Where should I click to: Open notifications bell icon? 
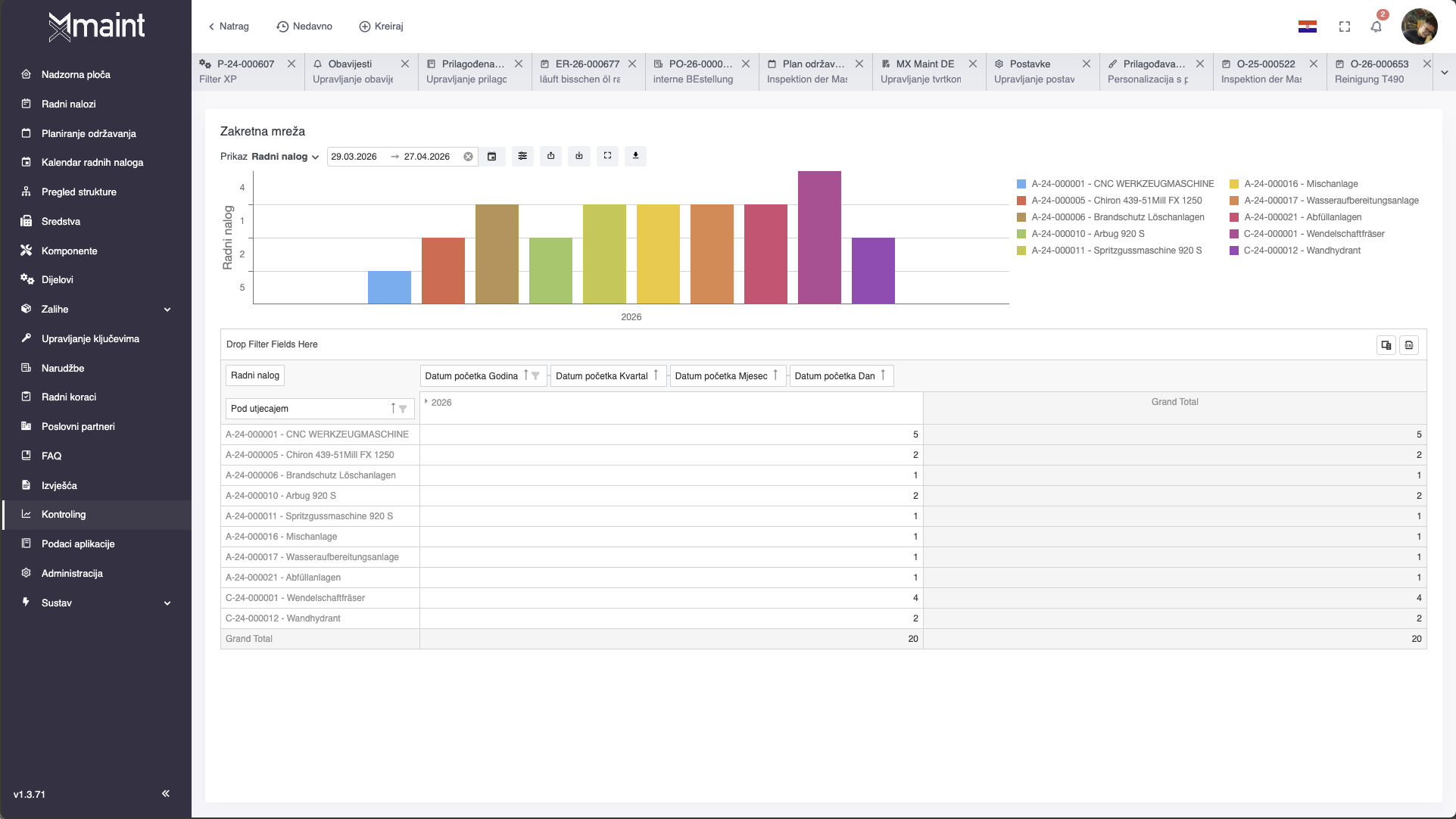1376,27
